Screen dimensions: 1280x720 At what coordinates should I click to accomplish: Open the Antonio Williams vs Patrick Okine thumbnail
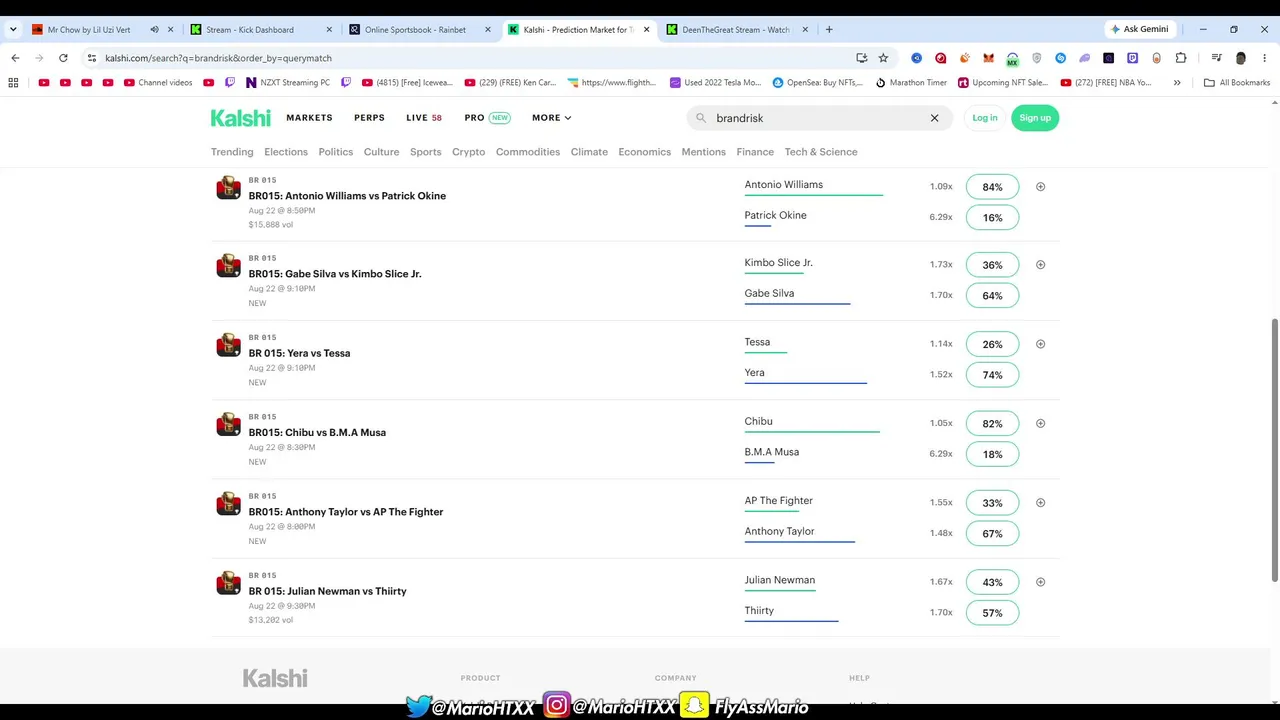pyautogui.click(x=229, y=188)
